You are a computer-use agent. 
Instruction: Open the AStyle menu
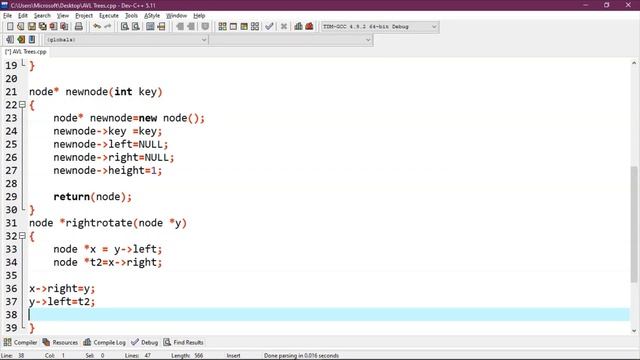point(152,16)
